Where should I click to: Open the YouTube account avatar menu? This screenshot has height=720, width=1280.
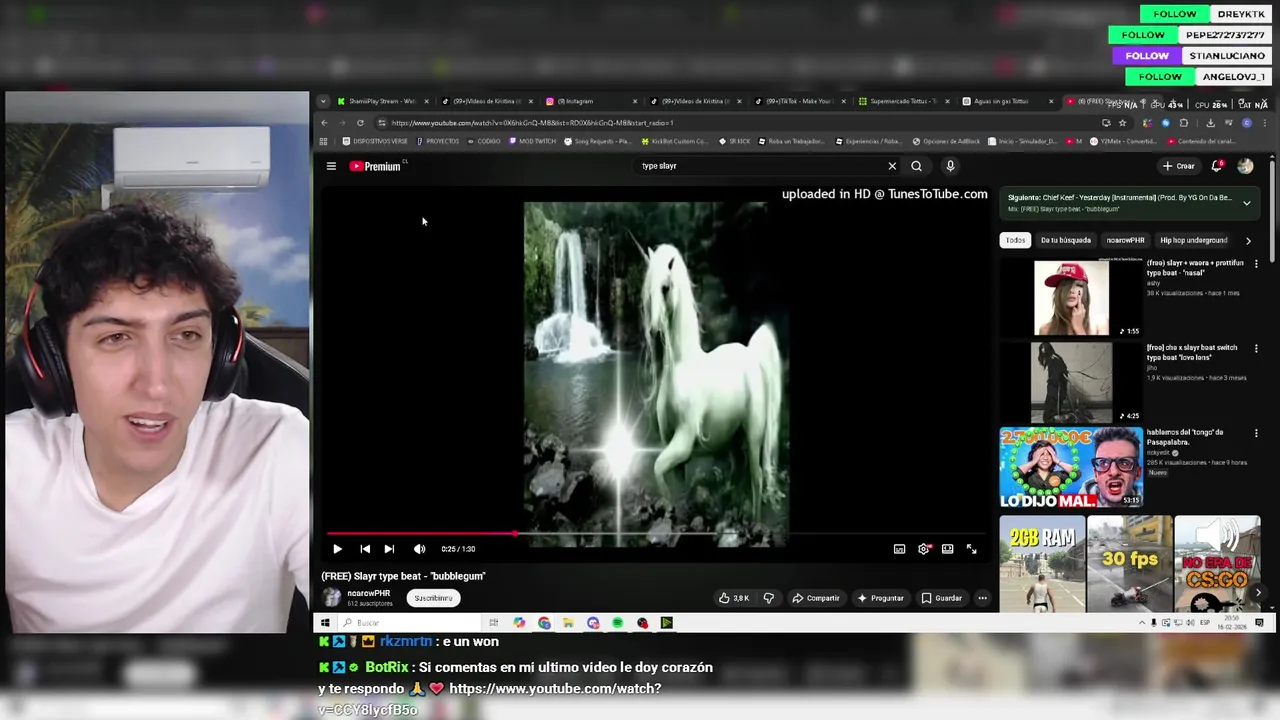[1245, 166]
